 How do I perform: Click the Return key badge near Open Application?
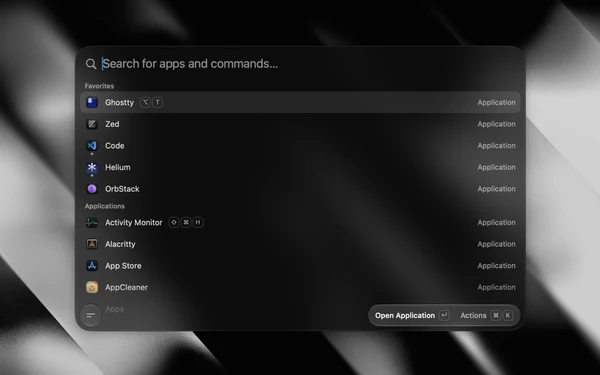[x=444, y=315]
